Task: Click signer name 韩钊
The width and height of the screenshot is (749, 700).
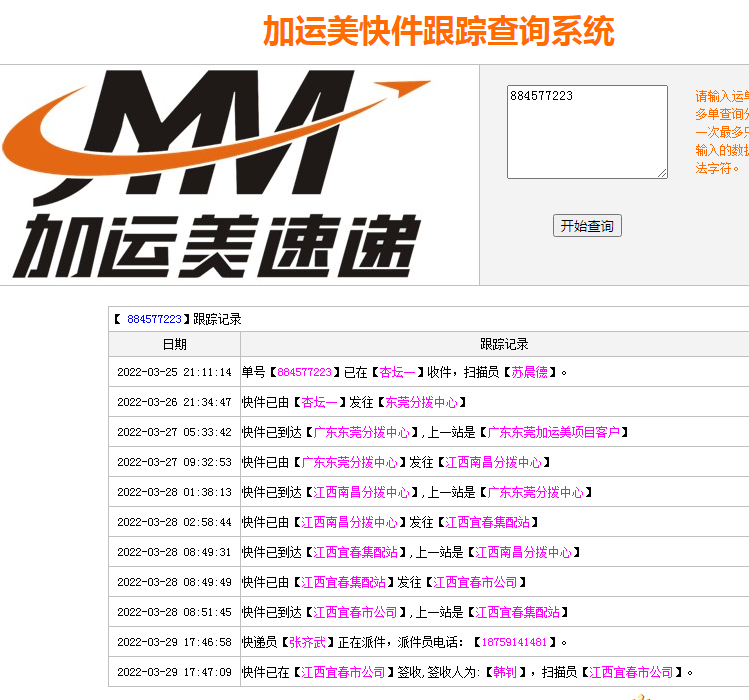Action: [505, 672]
